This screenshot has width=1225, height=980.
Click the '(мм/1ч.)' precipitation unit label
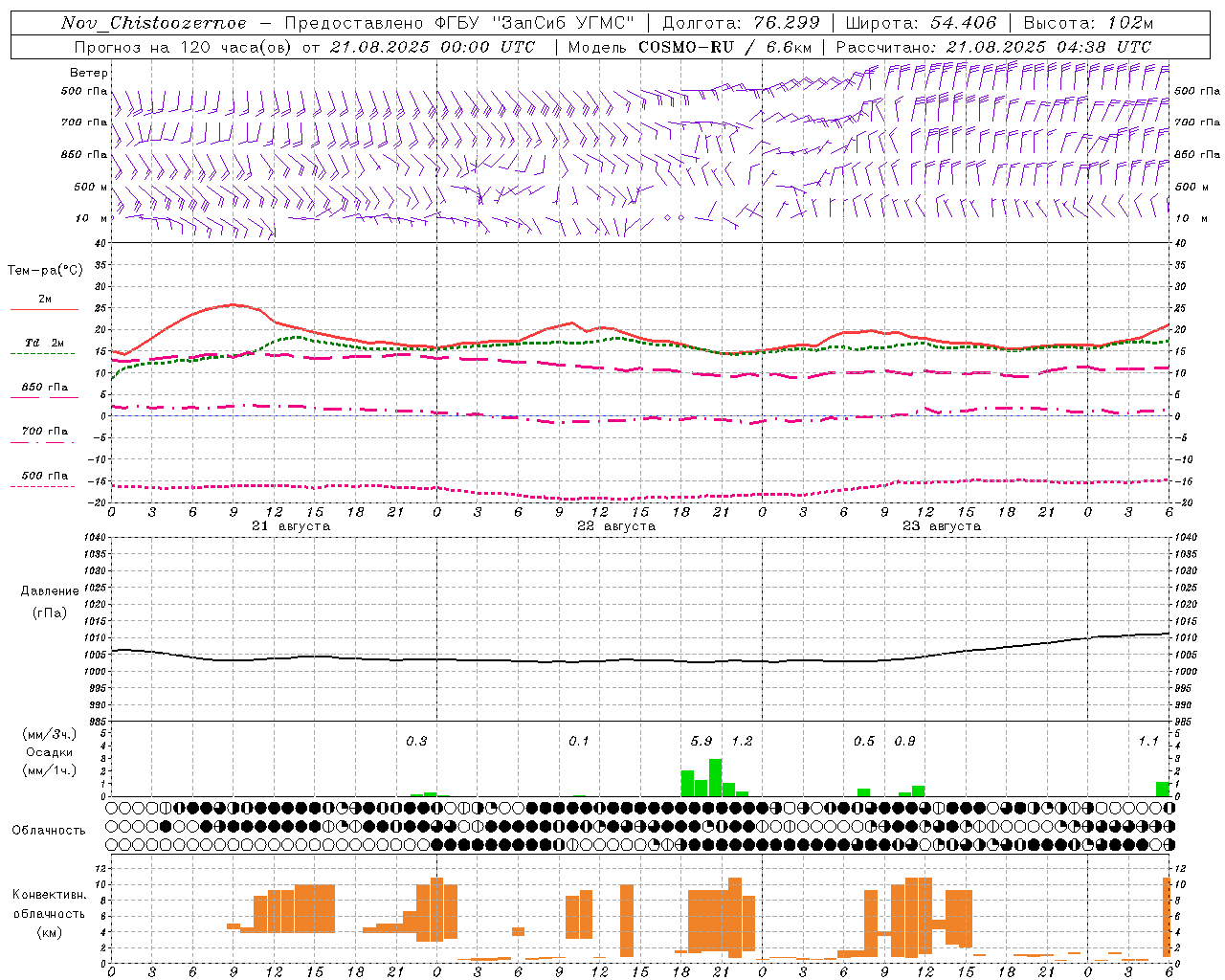50,770
